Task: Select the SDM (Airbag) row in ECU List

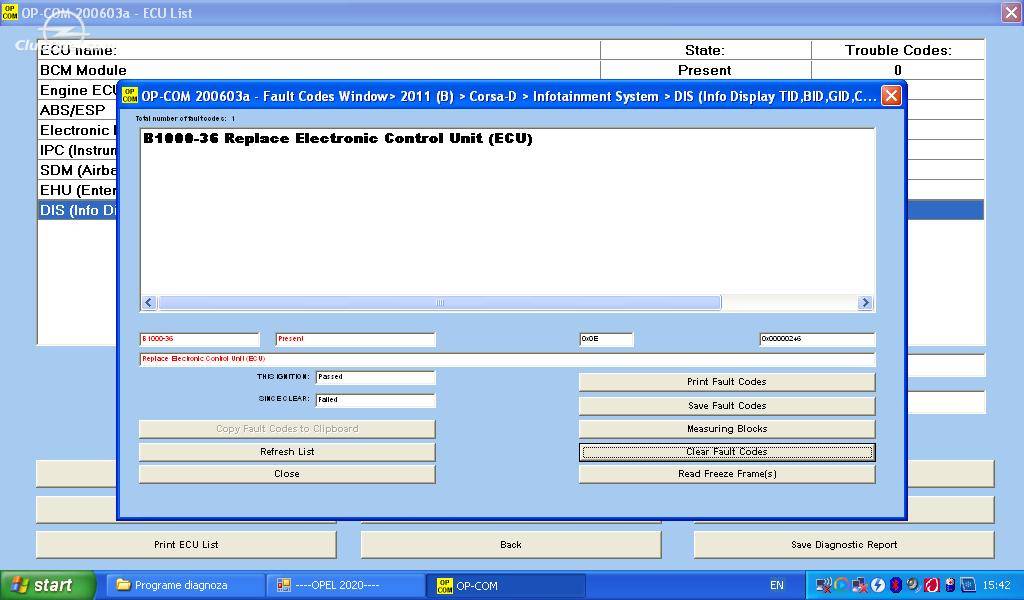Action: click(77, 170)
